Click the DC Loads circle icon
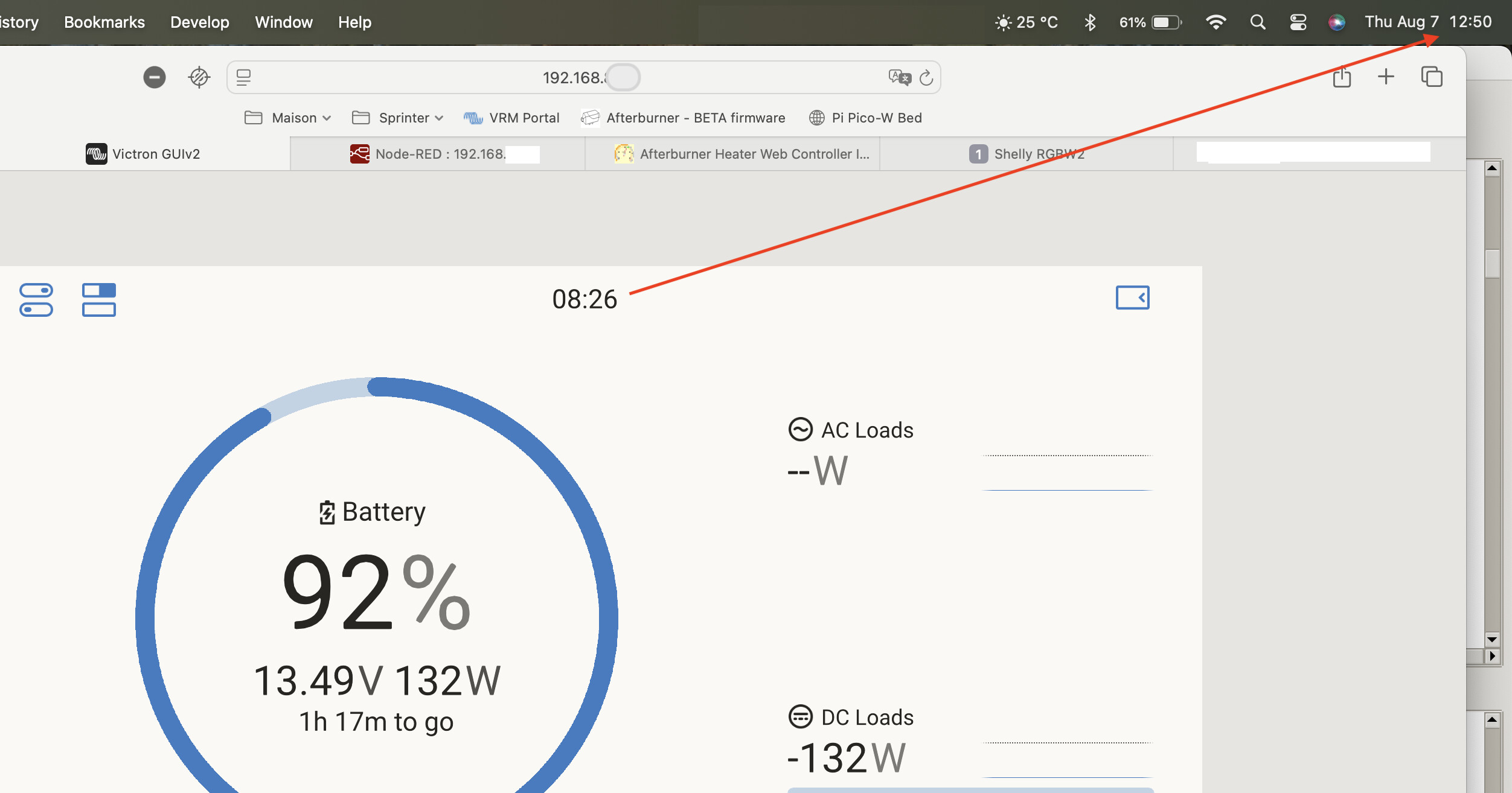1512x793 pixels. (x=801, y=717)
